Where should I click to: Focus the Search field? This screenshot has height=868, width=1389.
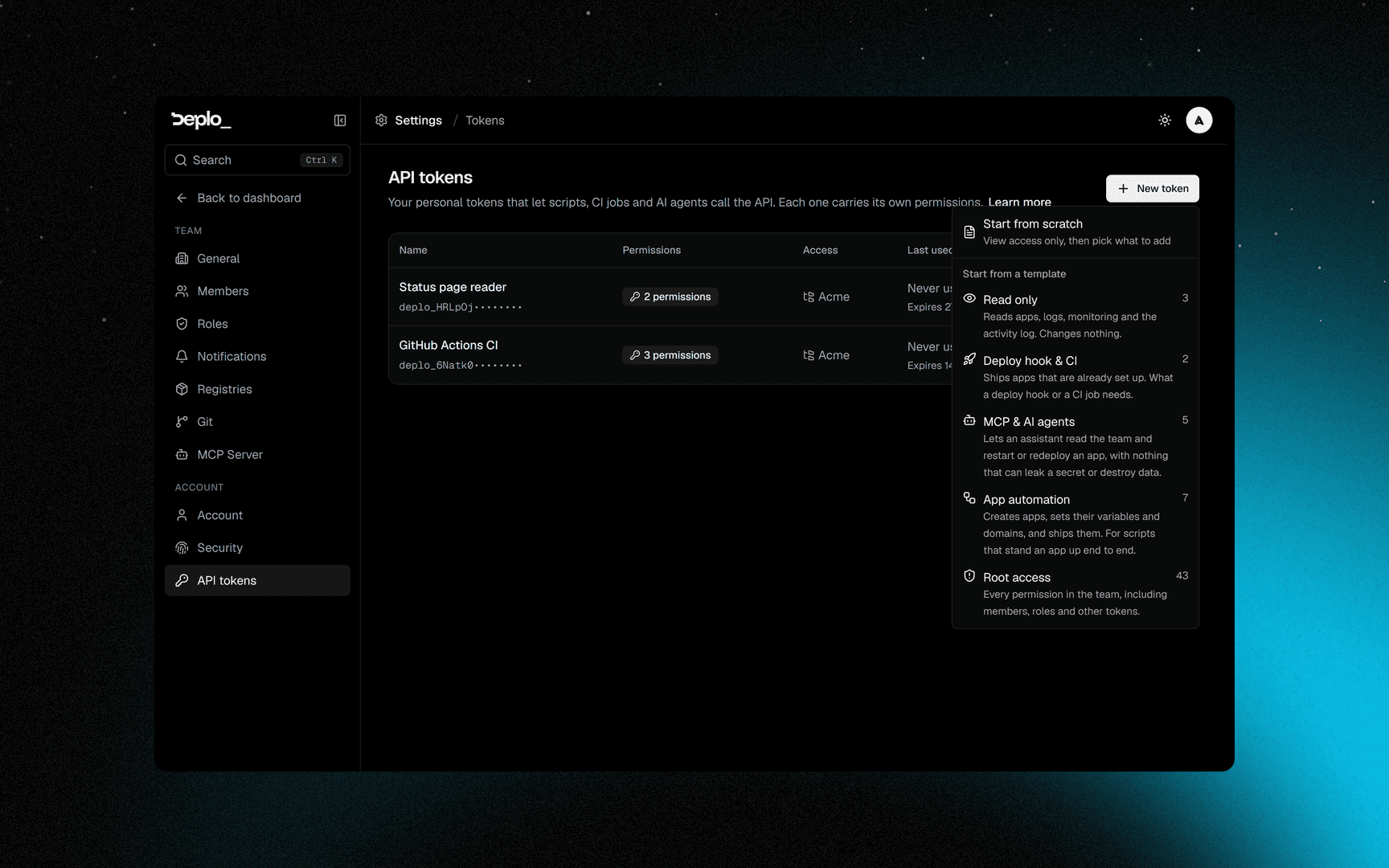point(257,160)
